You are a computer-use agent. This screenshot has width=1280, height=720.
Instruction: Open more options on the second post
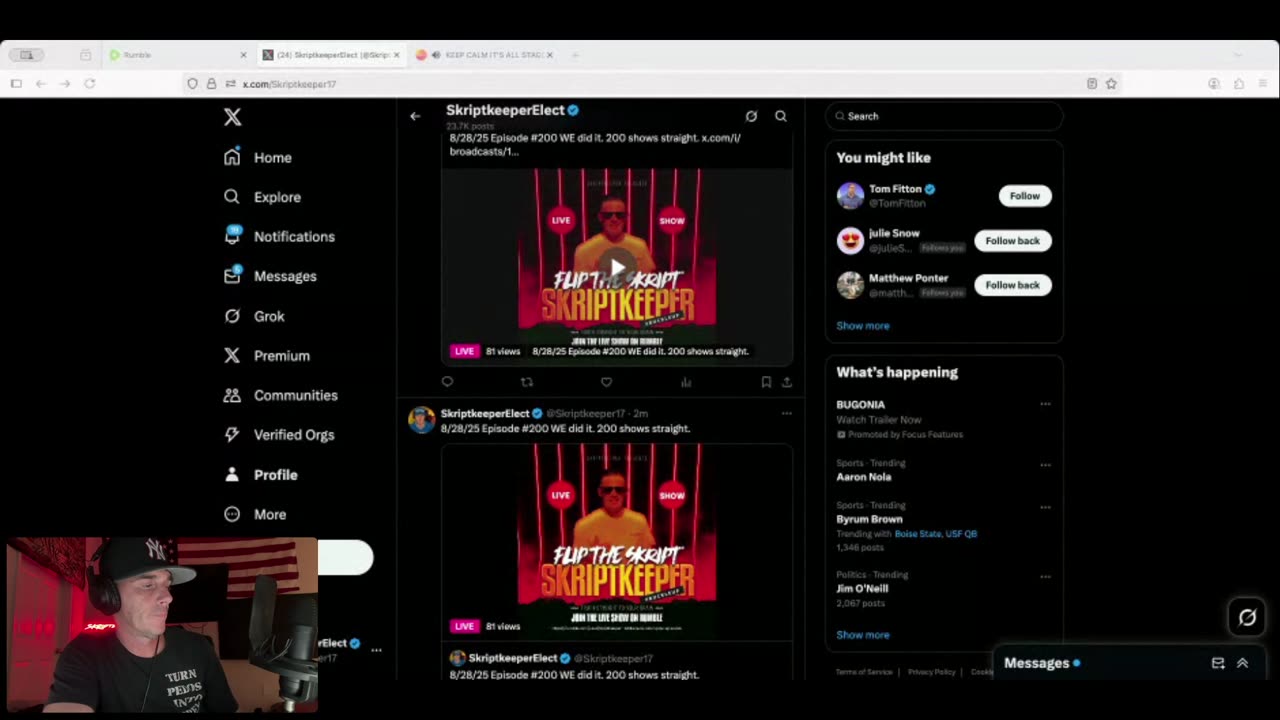click(x=787, y=413)
